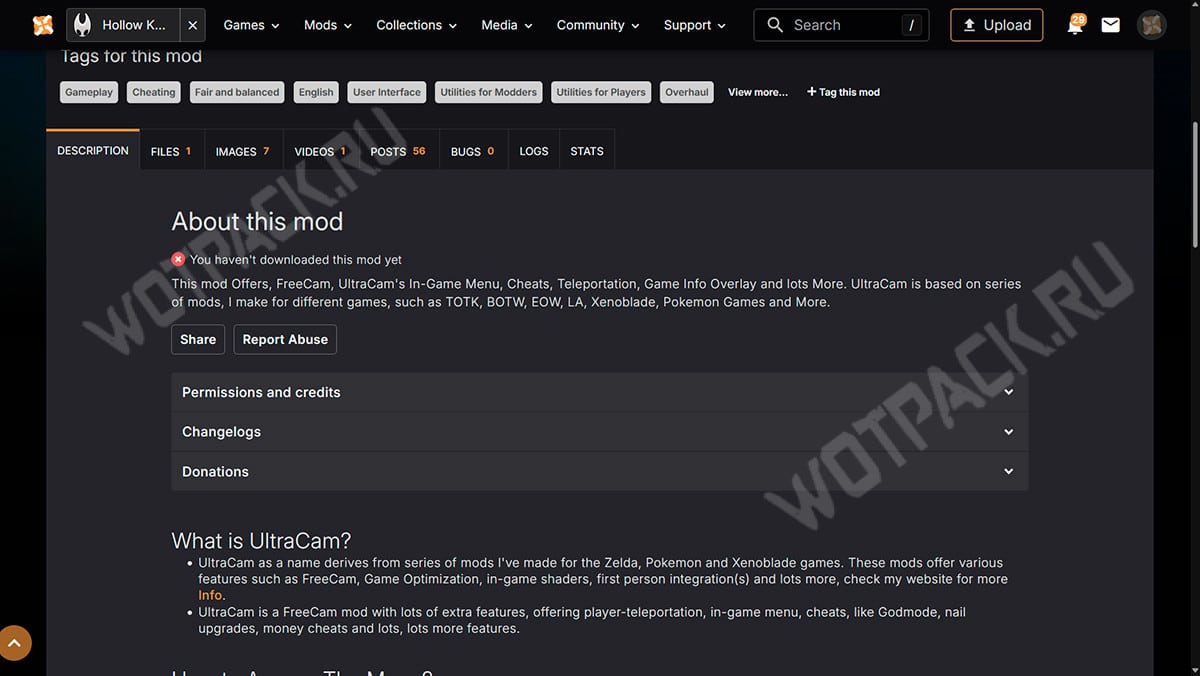Open the Games dropdown menu

[251, 25]
